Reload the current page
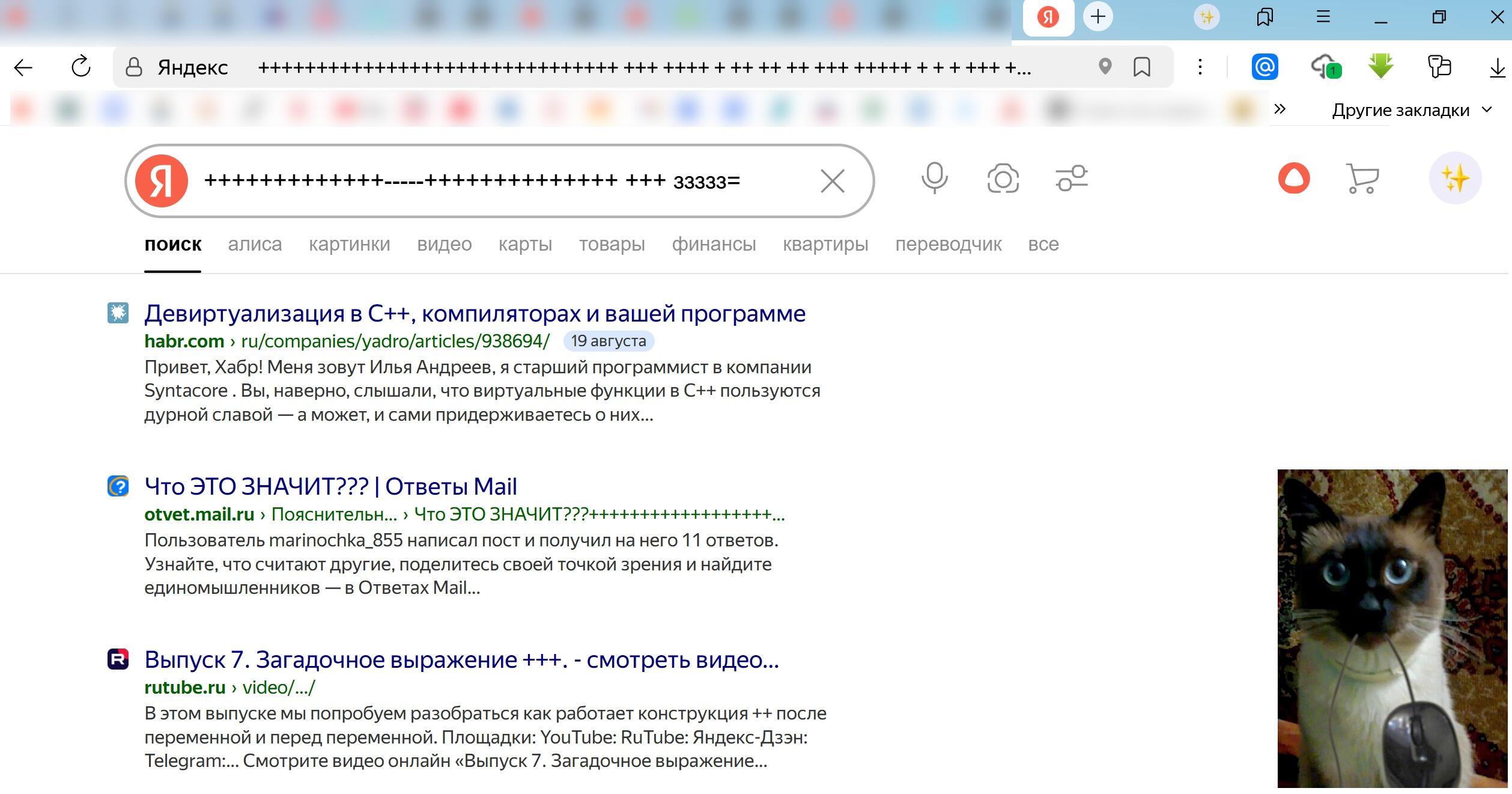Image resolution: width=1512 pixels, height=794 pixels. [81, 67]
